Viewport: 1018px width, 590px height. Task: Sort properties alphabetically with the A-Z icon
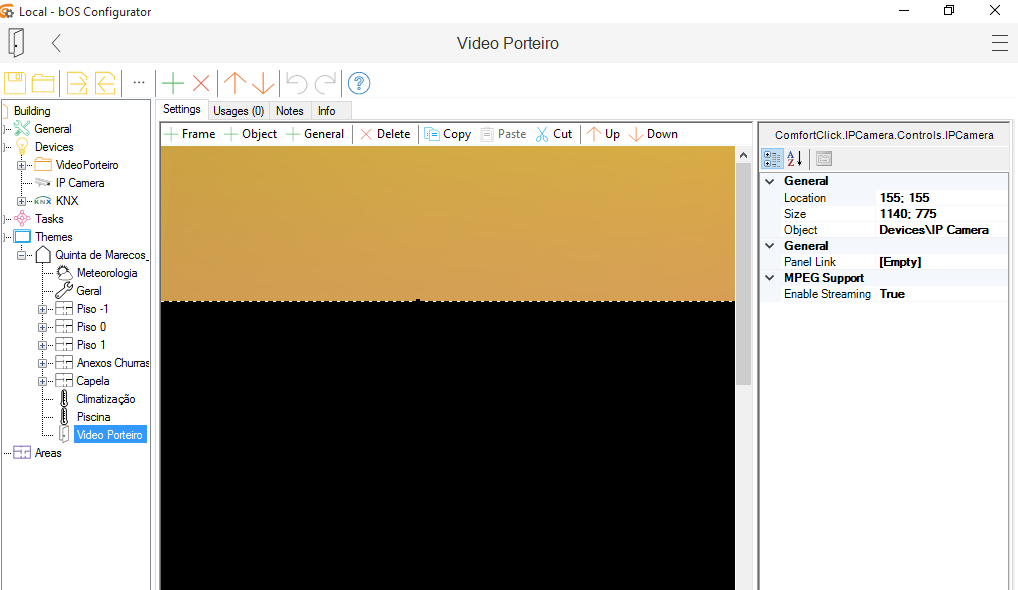pos(795,158)
